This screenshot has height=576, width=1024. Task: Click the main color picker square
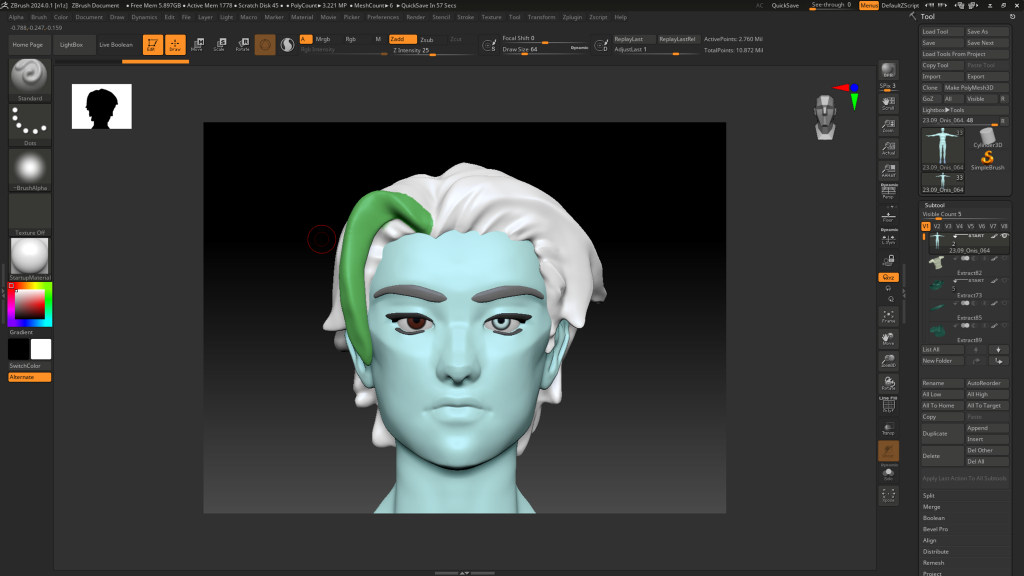click(30, 303)
